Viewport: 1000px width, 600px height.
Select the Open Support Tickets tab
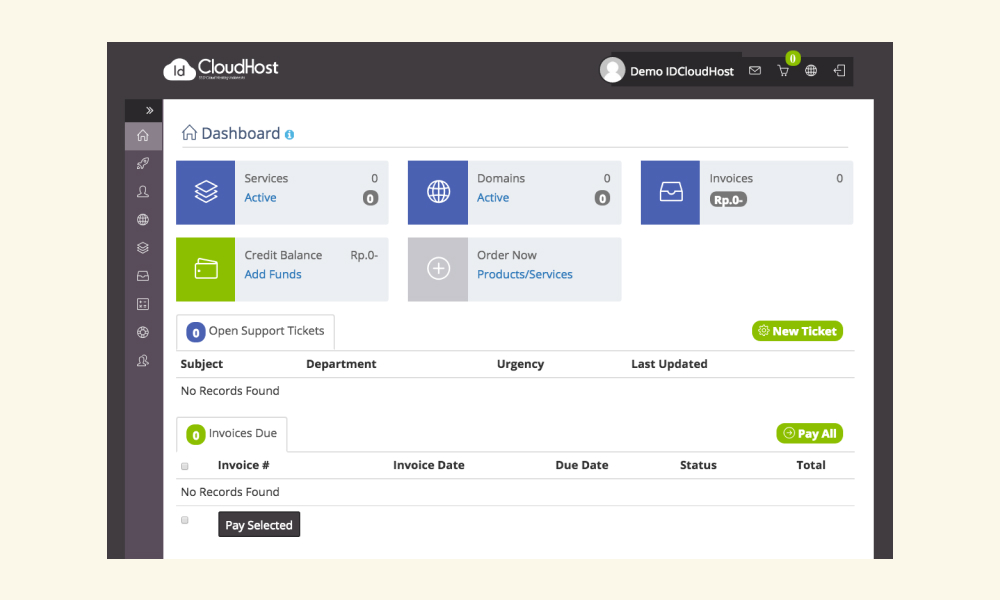click(255, 332)
